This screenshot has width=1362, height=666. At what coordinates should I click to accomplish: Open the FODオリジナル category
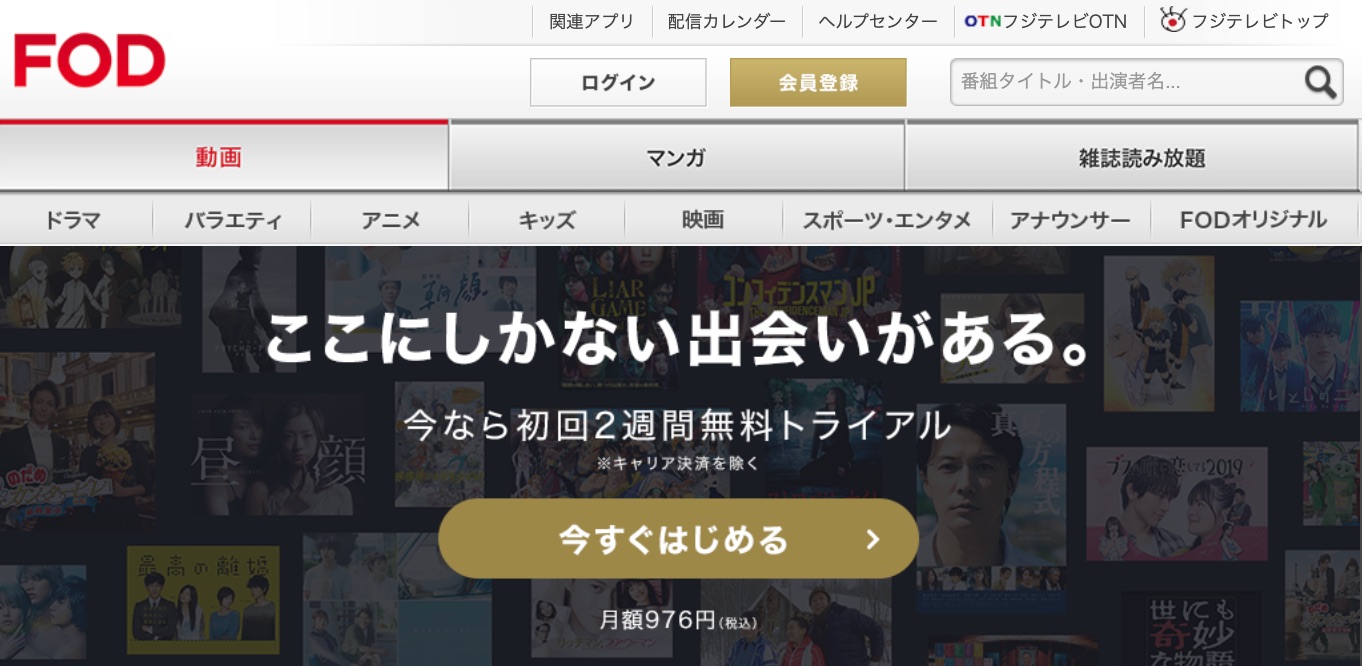(1253, 220)
